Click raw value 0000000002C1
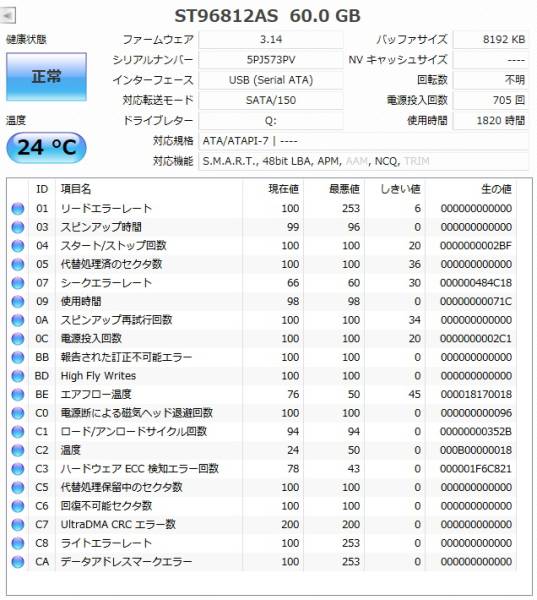The image size is (537, 600). [476, 339]
